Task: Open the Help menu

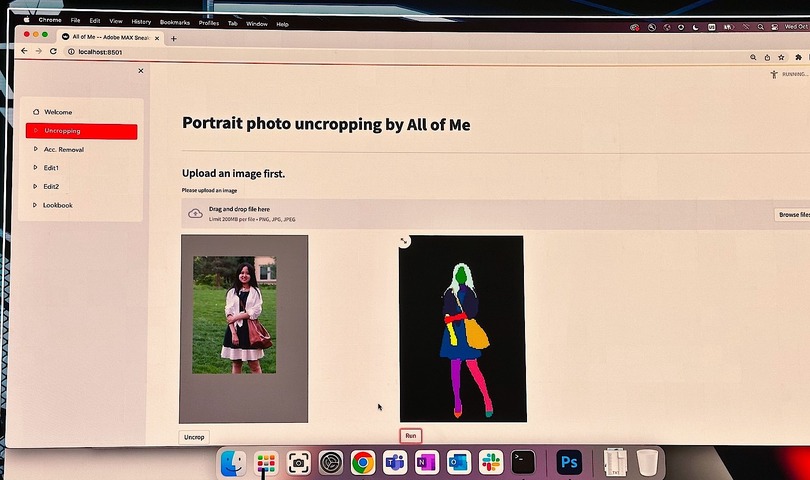Action: 282,24
